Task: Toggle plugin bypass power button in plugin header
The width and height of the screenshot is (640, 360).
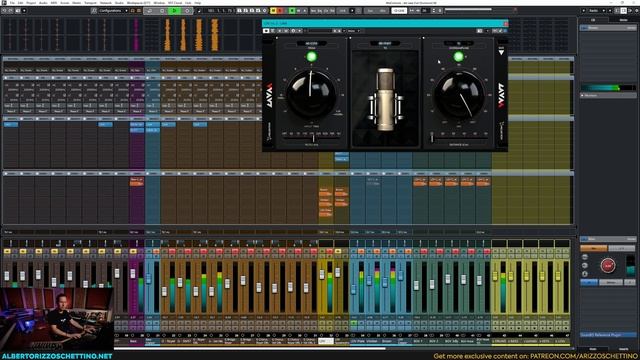Action: [x=267, y=31]
